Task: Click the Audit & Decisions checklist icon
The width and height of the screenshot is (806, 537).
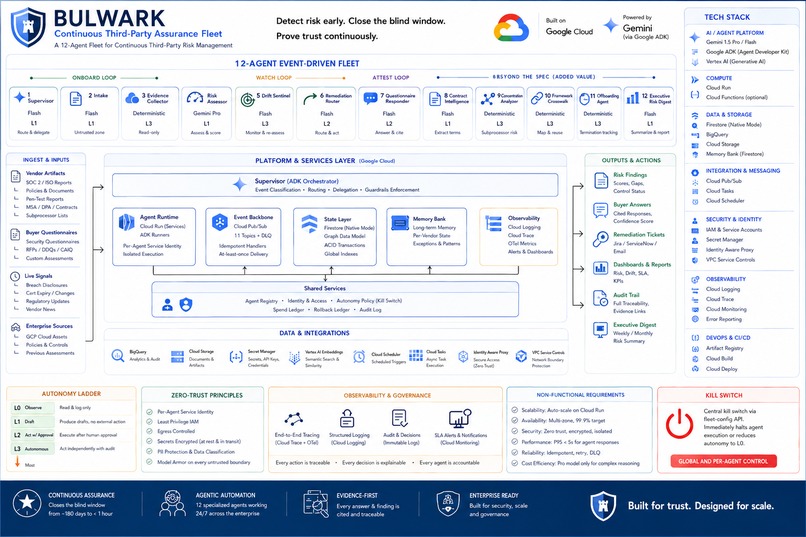Action: click(x=399, y=418)
